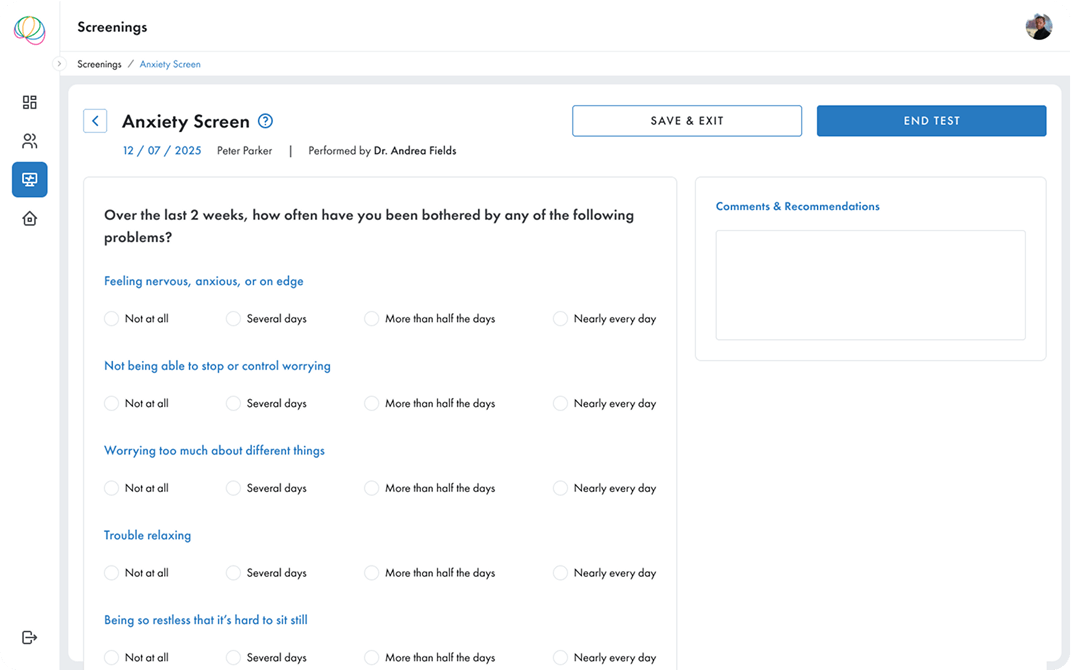Set More than half the days for being restless

[x=372, y=657]
